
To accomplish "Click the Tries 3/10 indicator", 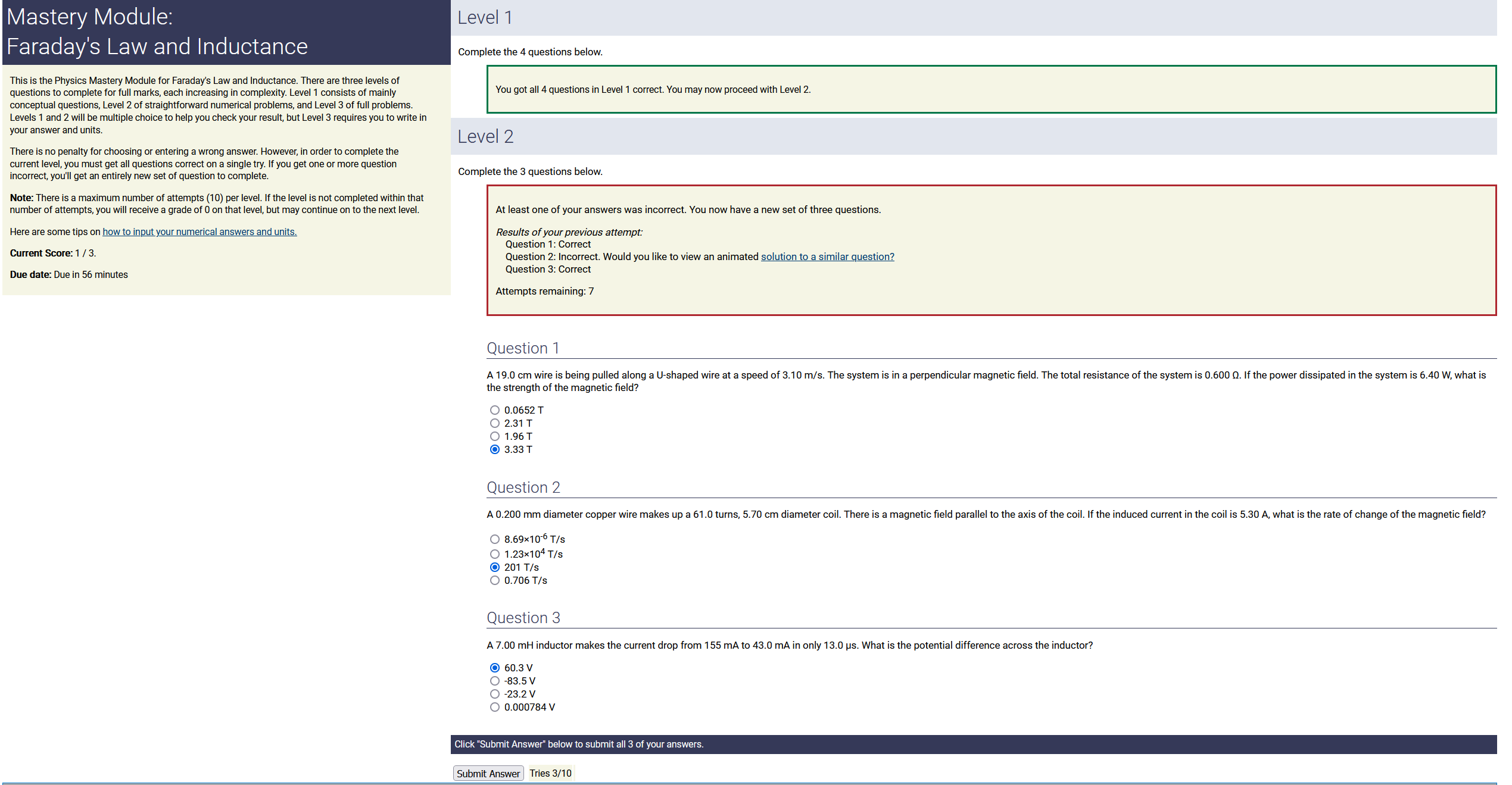I will coord(550,773).
